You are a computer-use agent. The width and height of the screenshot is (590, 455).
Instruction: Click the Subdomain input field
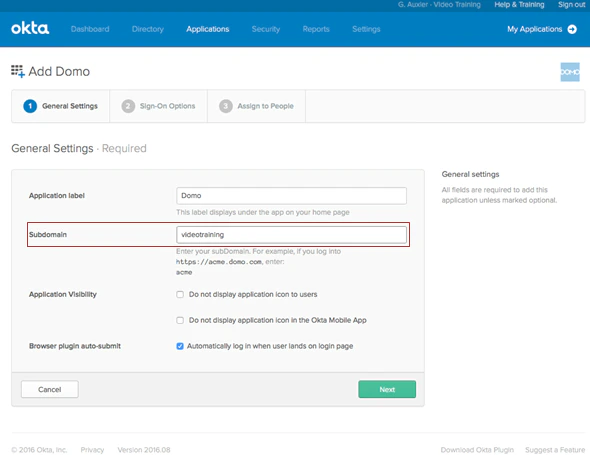pyautogui.click(x=291, y=235)
